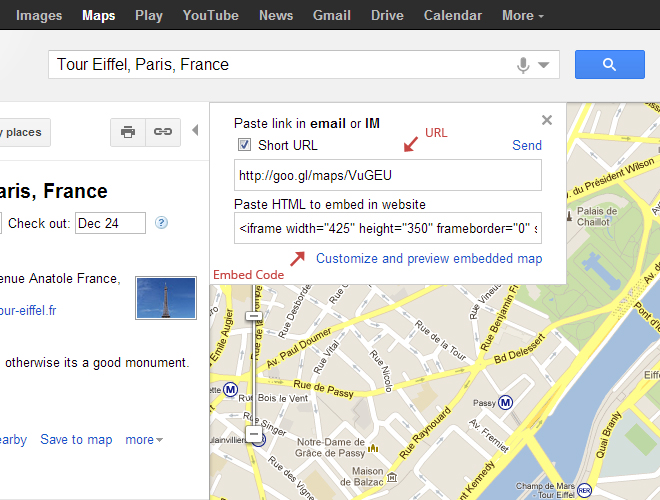
Task: Click the link chain icon
Action: 163,132
